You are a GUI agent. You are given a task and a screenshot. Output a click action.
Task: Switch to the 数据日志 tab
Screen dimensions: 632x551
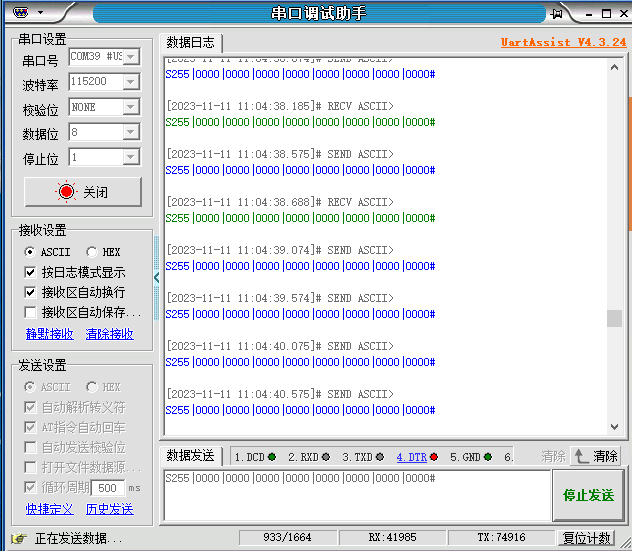191,42
